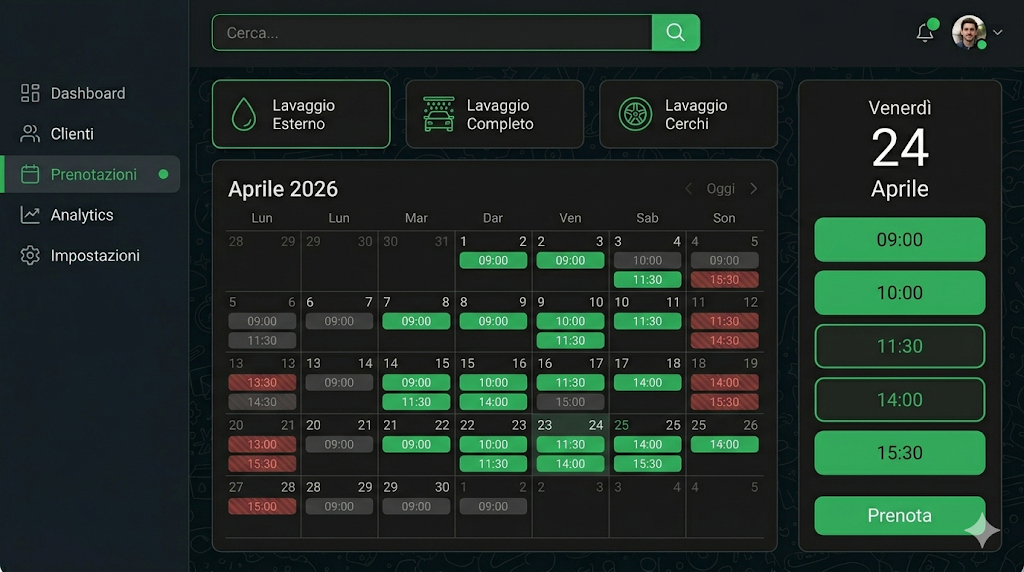
Task: Select the 10:00 slot in the side panel
Action: pos(899,293)
